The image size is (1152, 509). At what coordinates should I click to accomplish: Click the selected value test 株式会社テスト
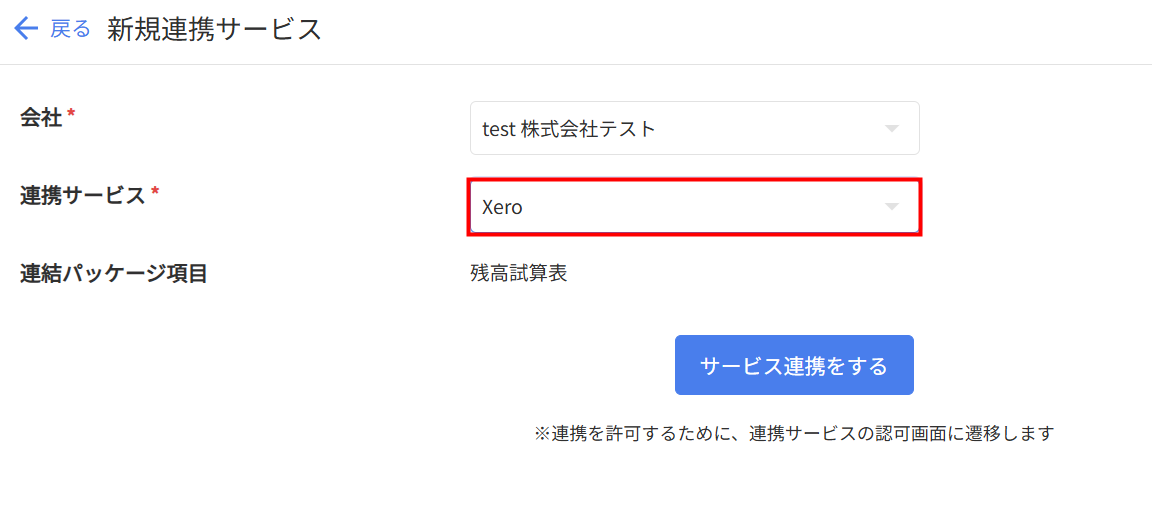568,129
